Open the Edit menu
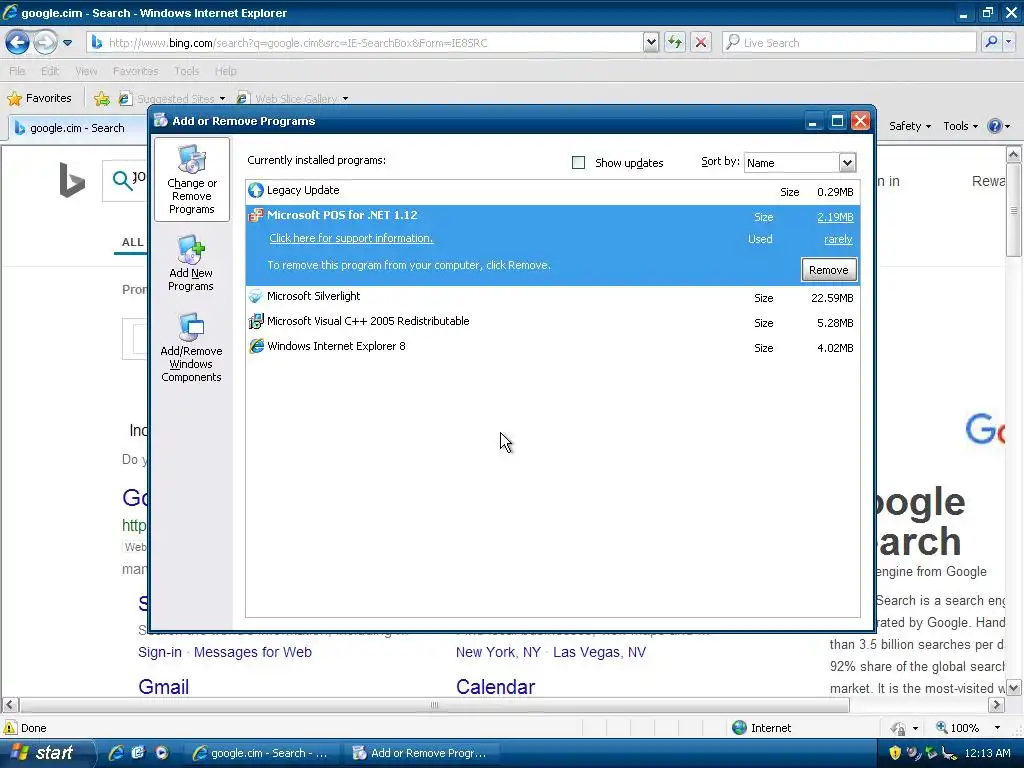 coord(50,71)
